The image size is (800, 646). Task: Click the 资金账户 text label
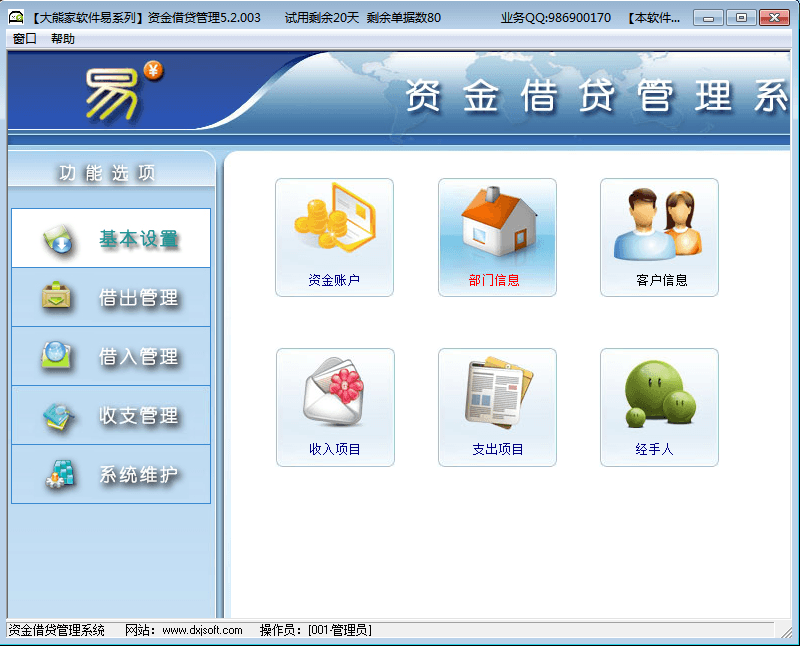(334, 281)
